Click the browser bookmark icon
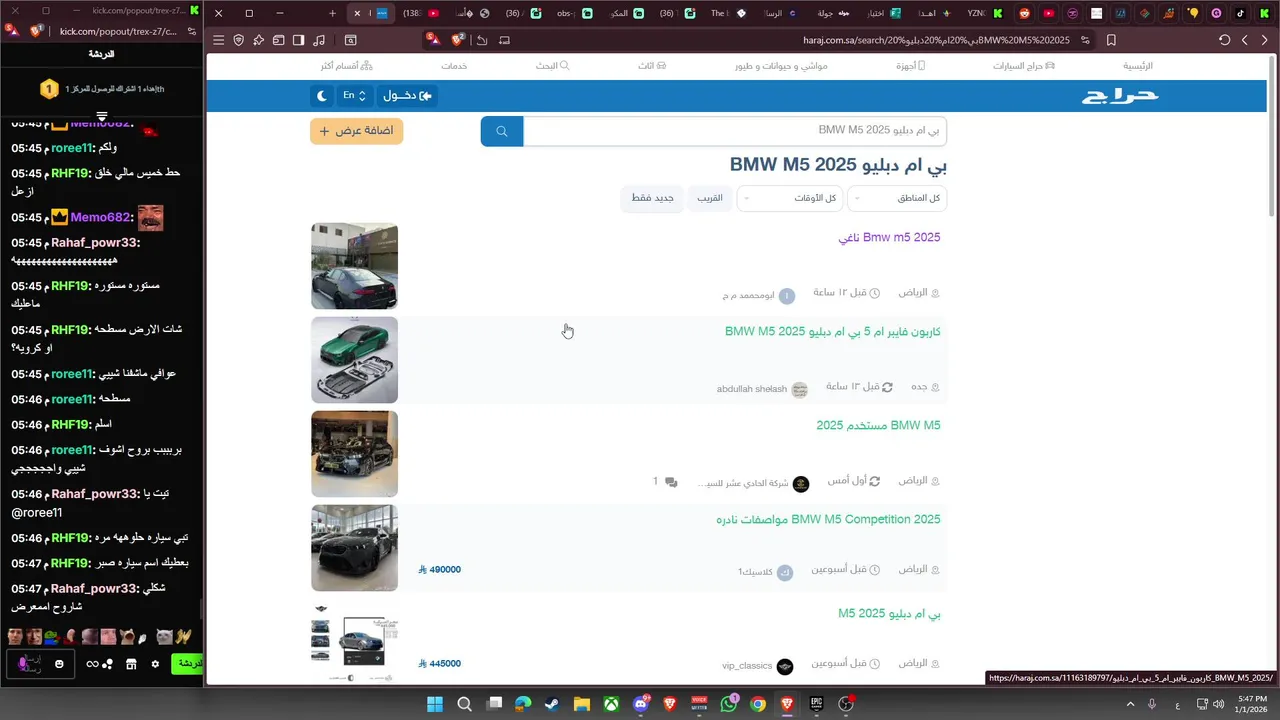The height and width of the screenshot is (720, 1280). [x=1111, y=40]
